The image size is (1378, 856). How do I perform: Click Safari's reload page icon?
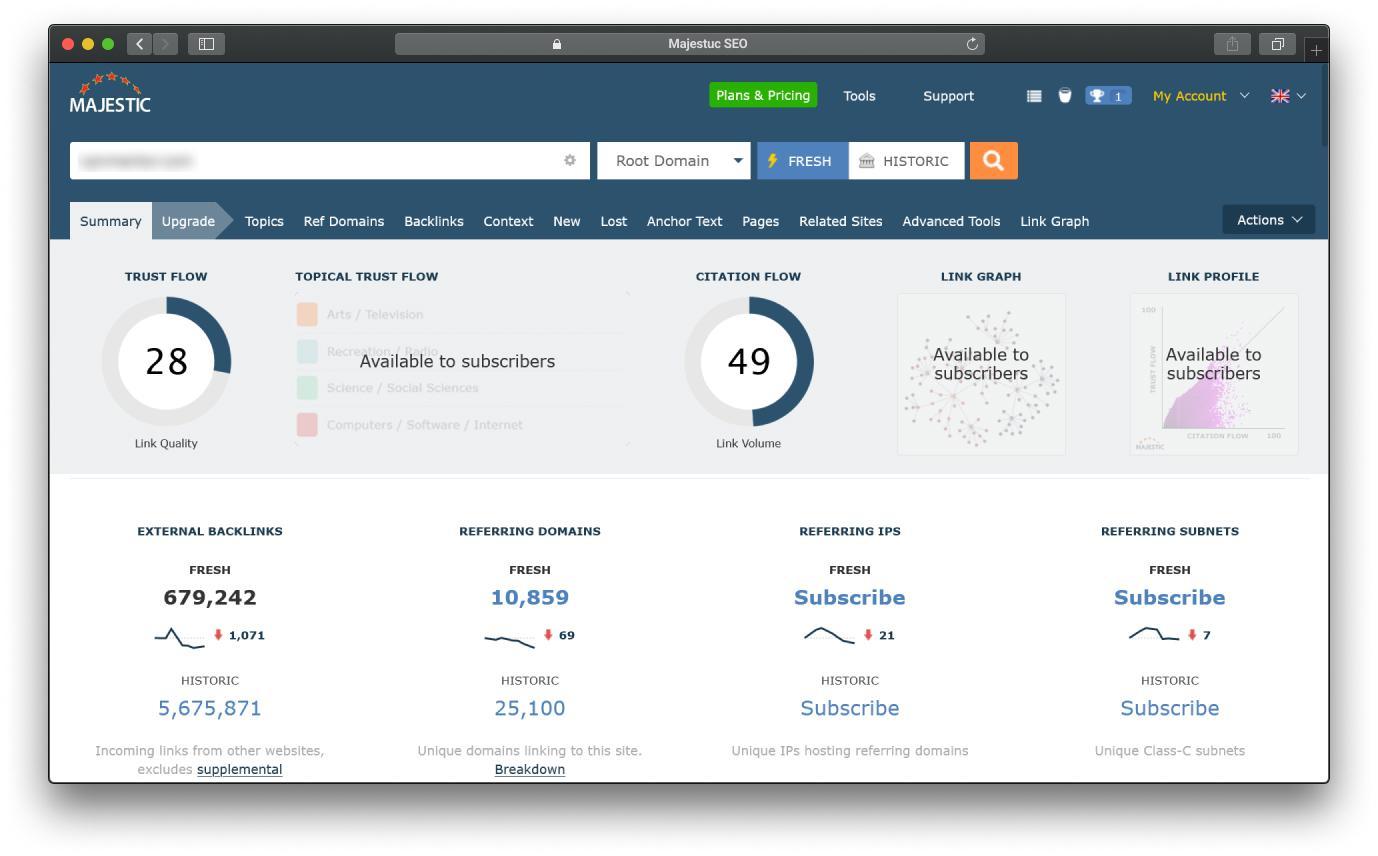click(972, 44)
